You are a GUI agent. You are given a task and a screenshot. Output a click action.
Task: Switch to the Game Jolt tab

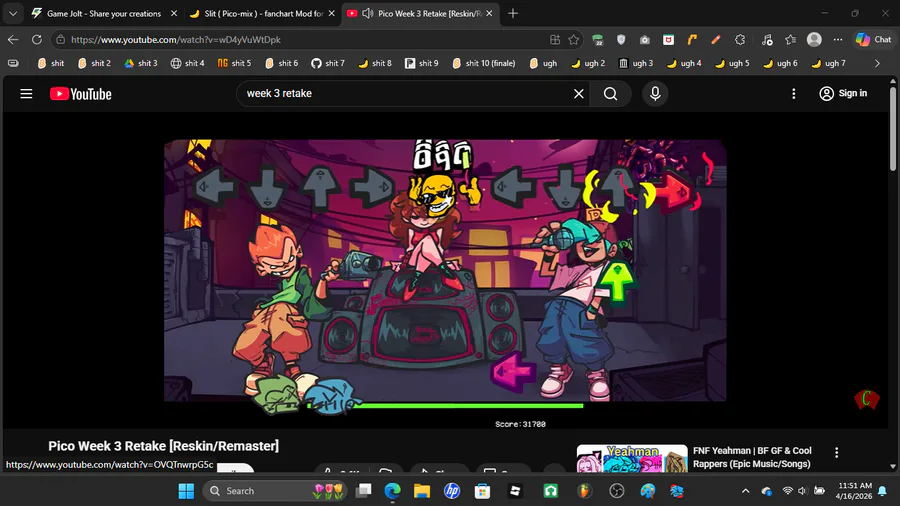click(x=103, y=13)
